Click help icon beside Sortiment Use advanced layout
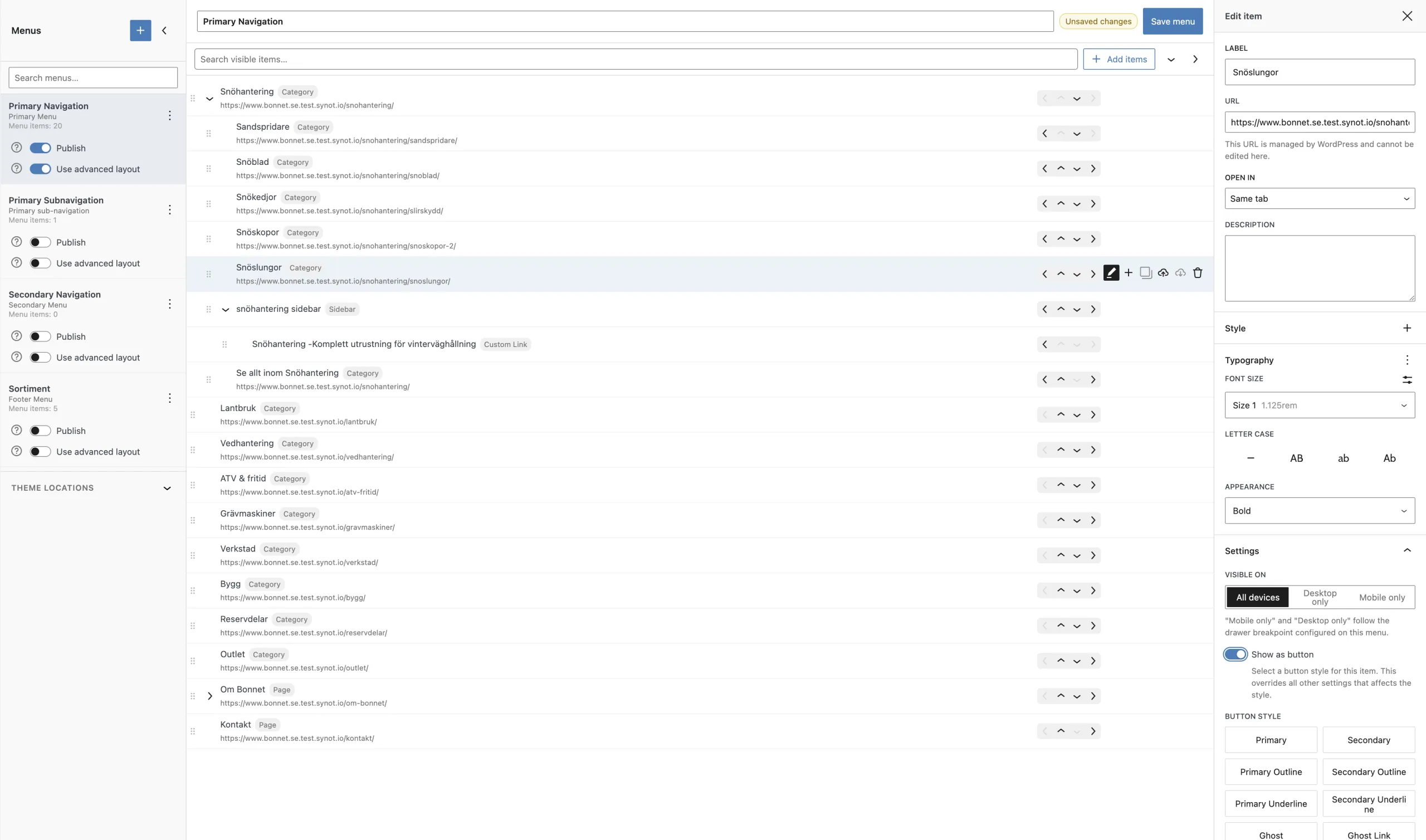 point(17,451)
